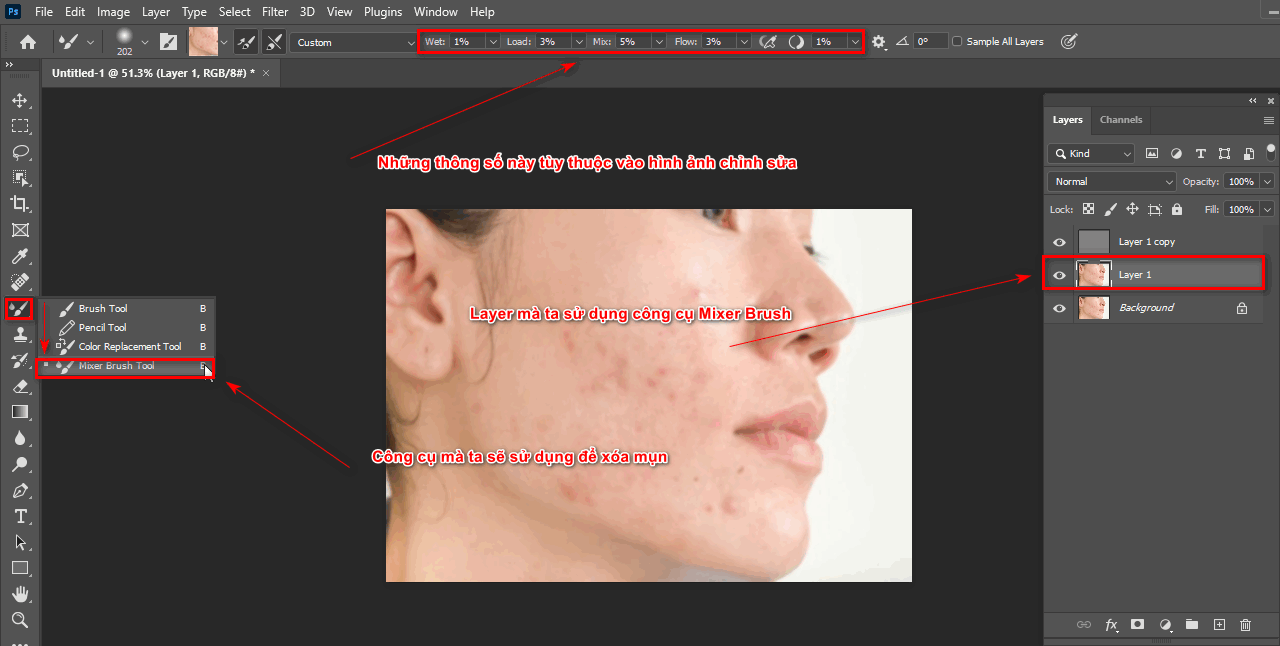Open the Kind filter dropdown
1280x646 pixels.
point(1090,153)
